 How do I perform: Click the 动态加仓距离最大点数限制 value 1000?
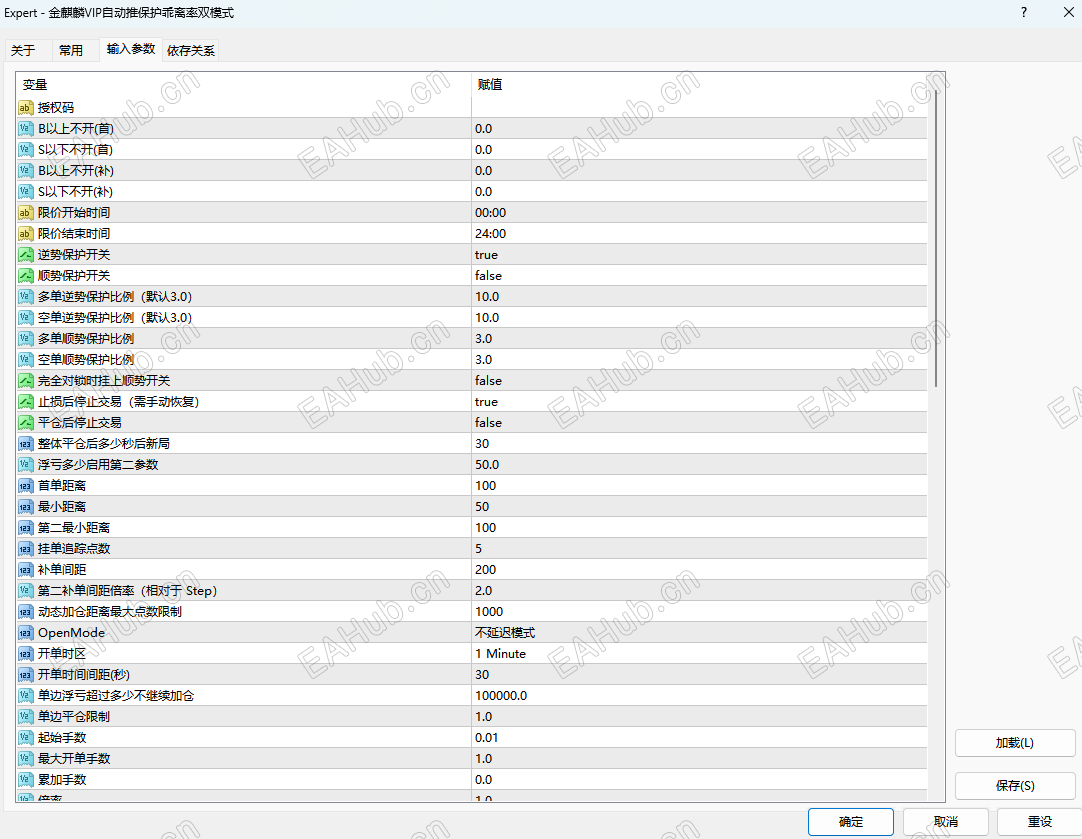click(x=489, y=611)
